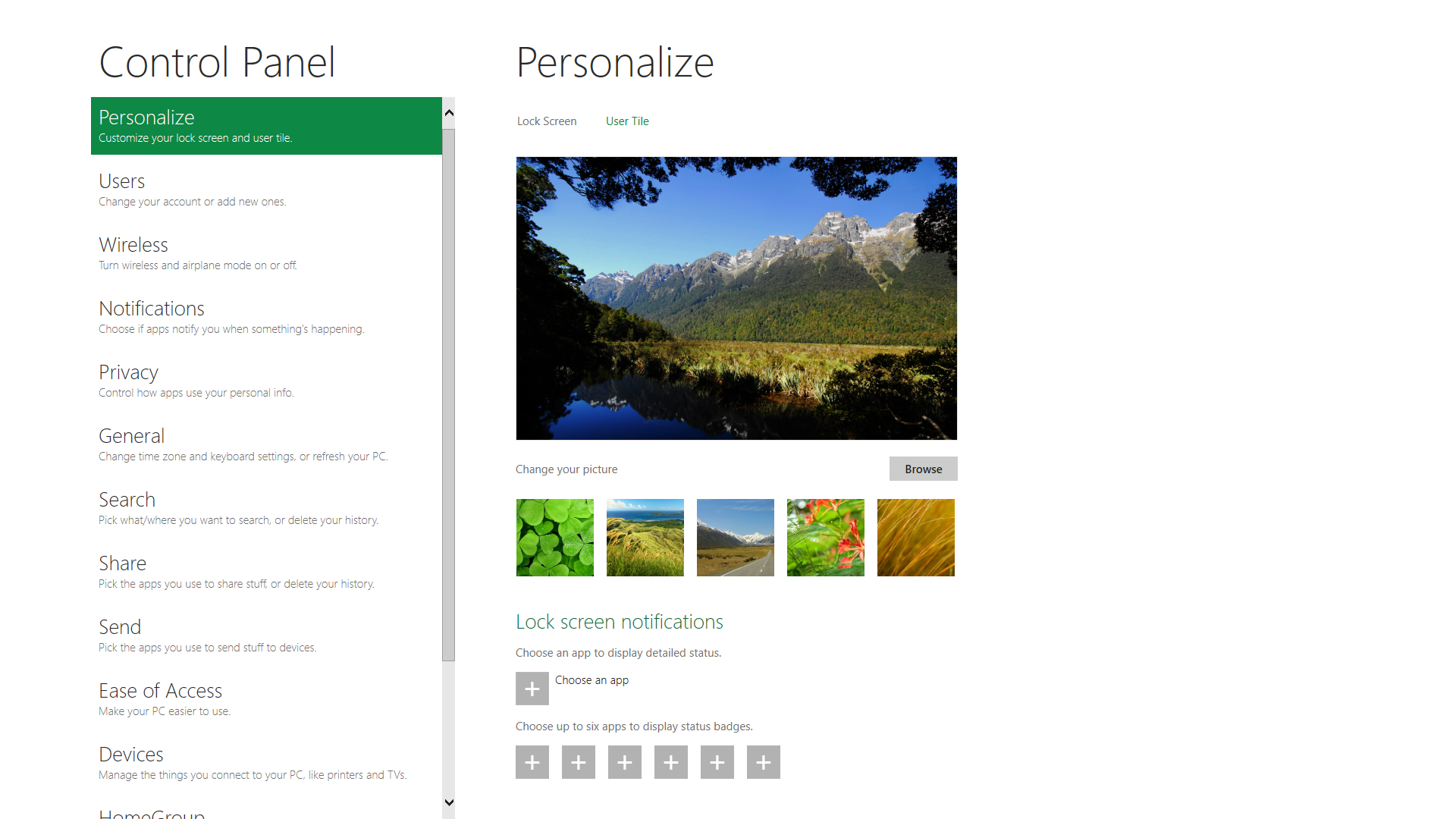1456x819 pixels.
Task: Open the Wireless settings category
Action: [x=266, y=253]
